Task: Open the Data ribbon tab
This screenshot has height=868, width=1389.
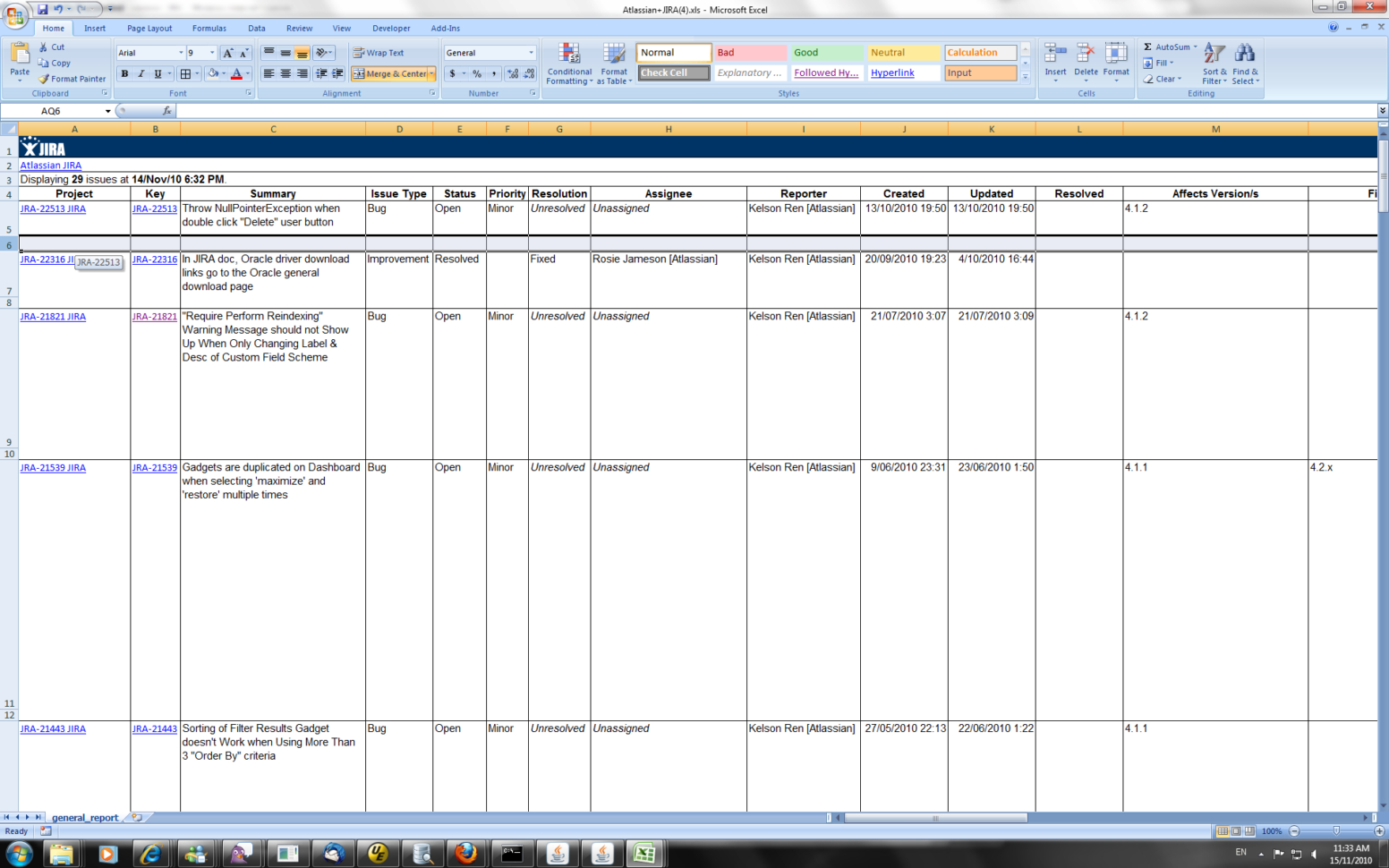Action: click(257, 28)
